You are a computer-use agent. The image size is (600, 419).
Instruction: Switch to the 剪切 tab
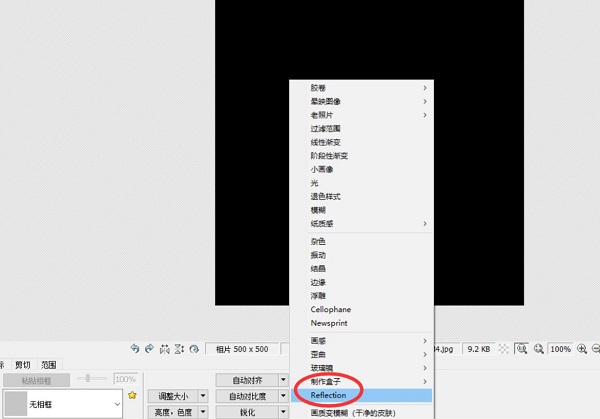click(22, 365)
